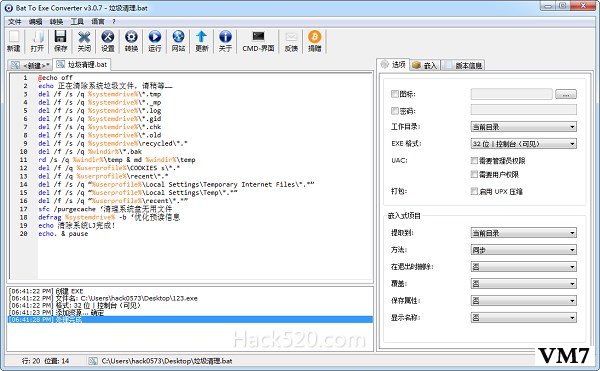Click the ... browse button for icon

coord(566,94)
